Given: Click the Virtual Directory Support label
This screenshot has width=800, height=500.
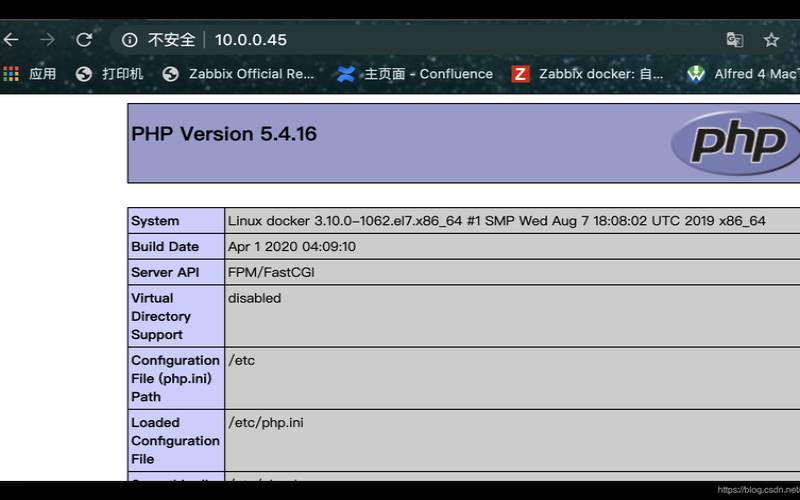Looking at the screenshot, I should click(x=161, y=316).
